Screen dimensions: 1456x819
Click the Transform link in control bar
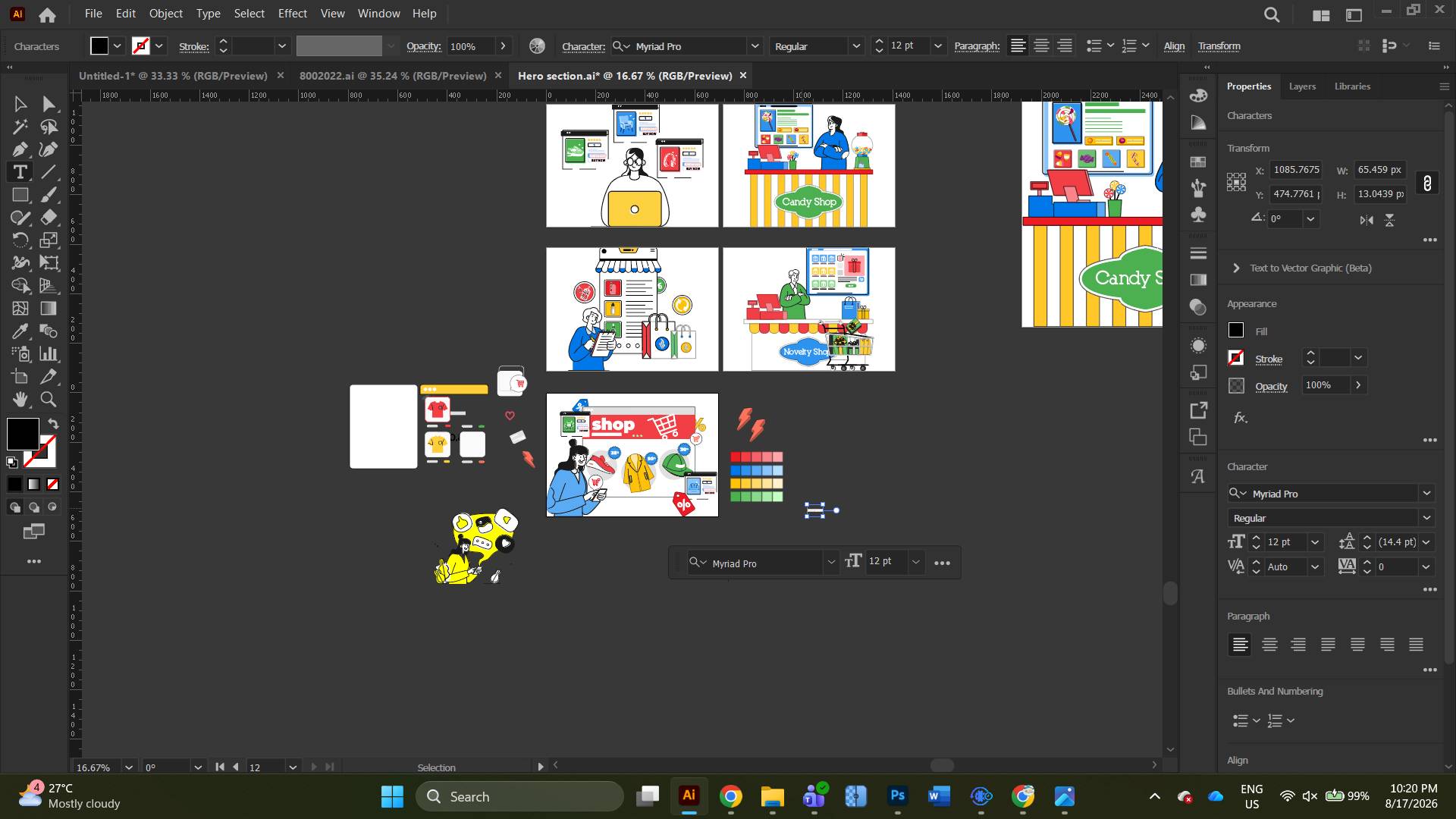click(1219, 46)
